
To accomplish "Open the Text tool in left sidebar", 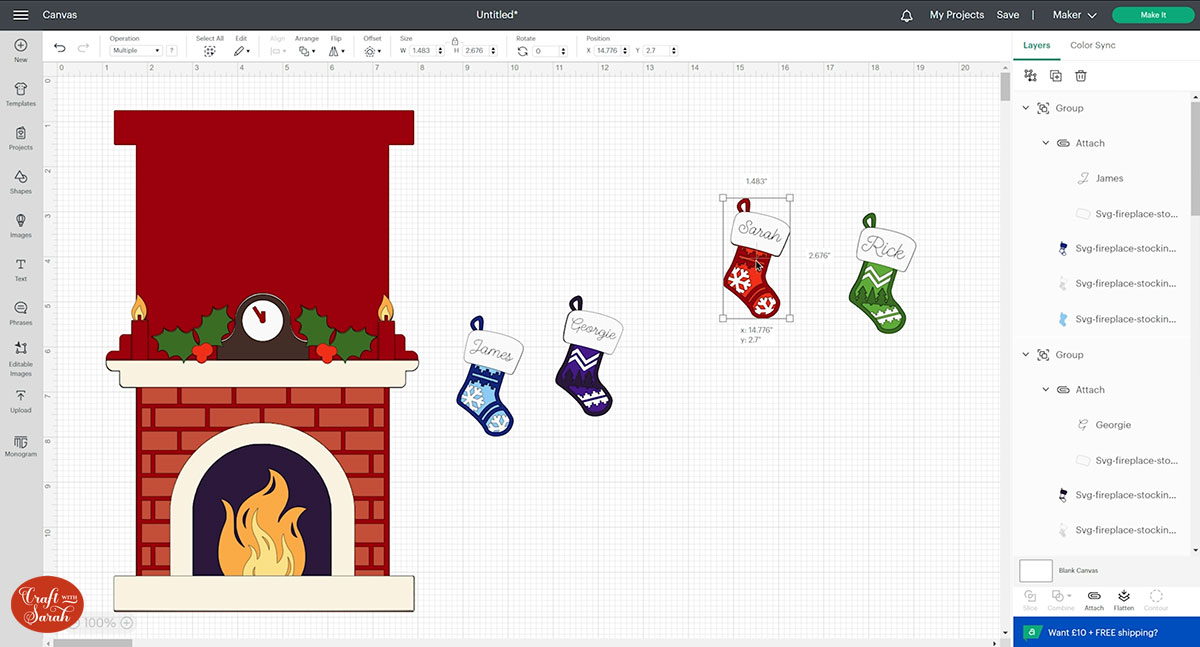I will (20, 268).
